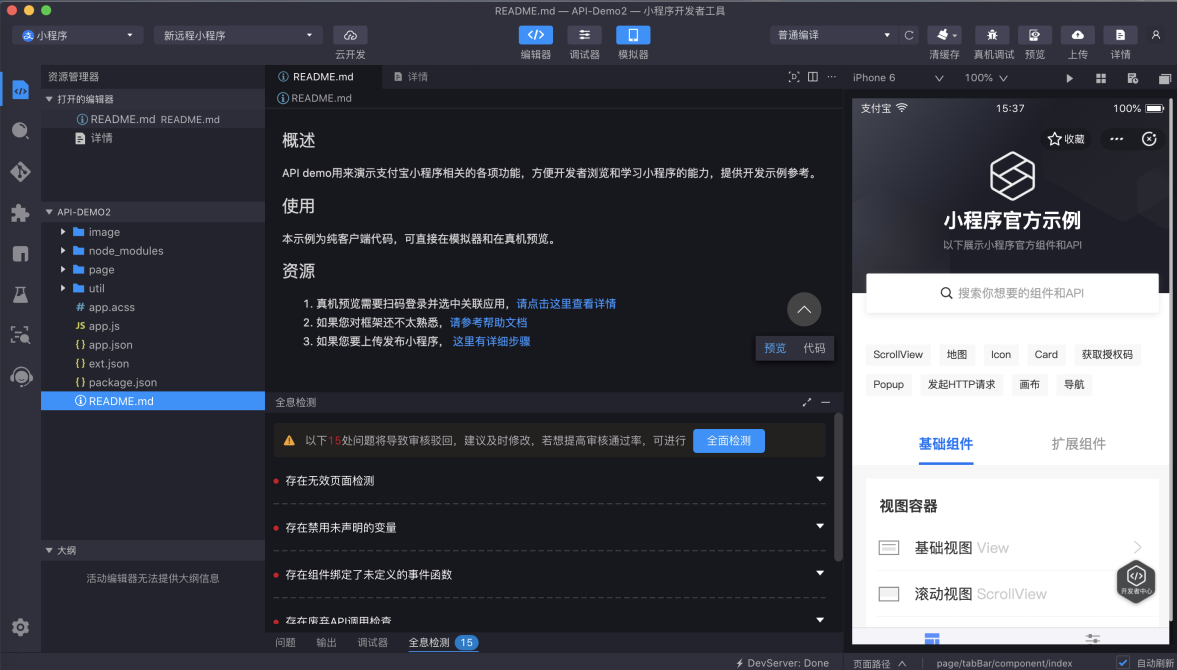
Task: Click the scroll-to-top arrow button
Action: click(x=804, y=309)
